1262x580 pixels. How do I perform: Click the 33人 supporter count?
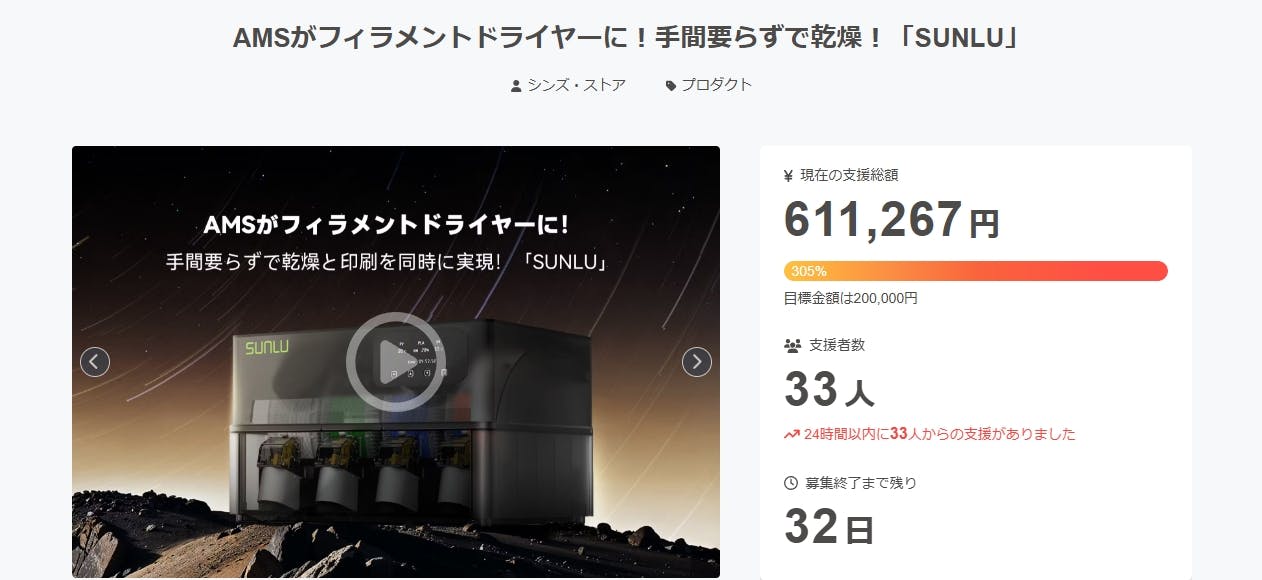[x=829, y=390]
